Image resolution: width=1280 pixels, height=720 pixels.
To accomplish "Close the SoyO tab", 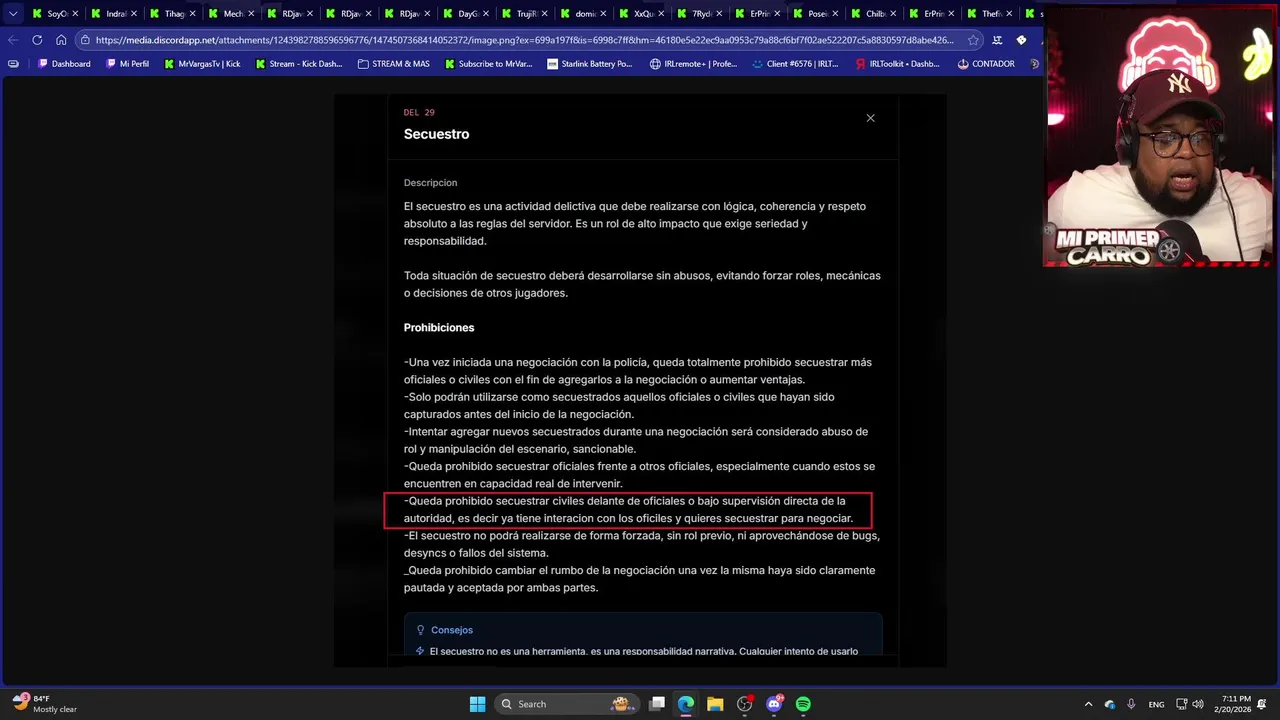I will coord(75,14).
